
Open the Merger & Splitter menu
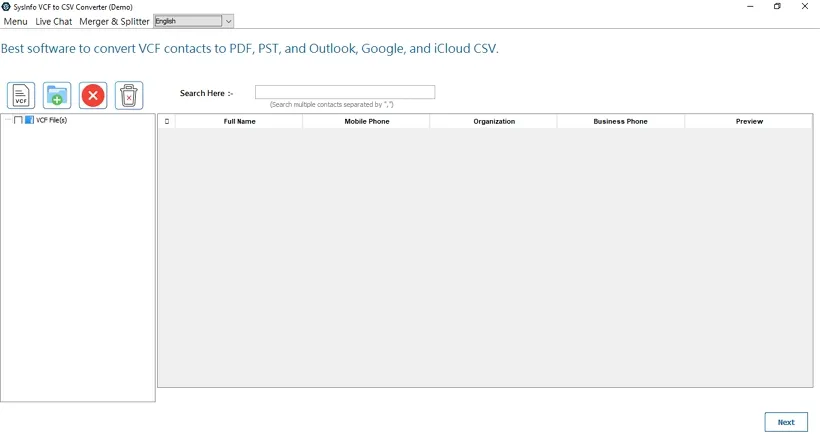coord(114,21)
